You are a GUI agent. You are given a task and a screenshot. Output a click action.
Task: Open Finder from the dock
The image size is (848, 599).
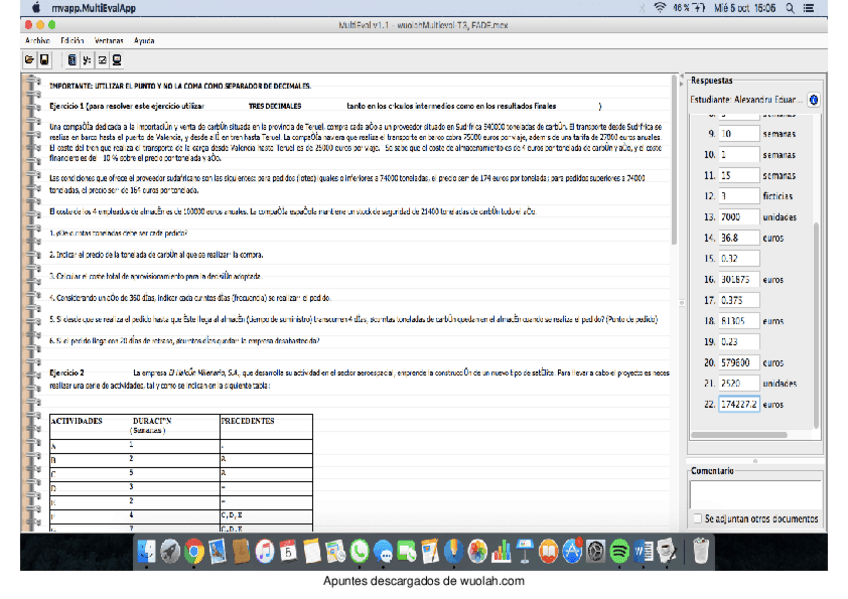tap(146, 552)
